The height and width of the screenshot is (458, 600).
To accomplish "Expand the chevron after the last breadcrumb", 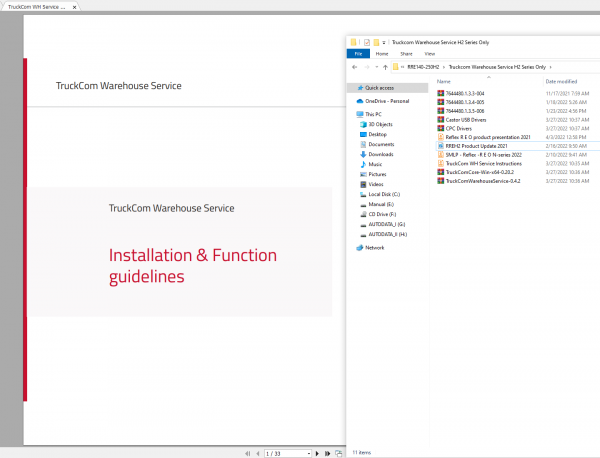I will (550, 67).
